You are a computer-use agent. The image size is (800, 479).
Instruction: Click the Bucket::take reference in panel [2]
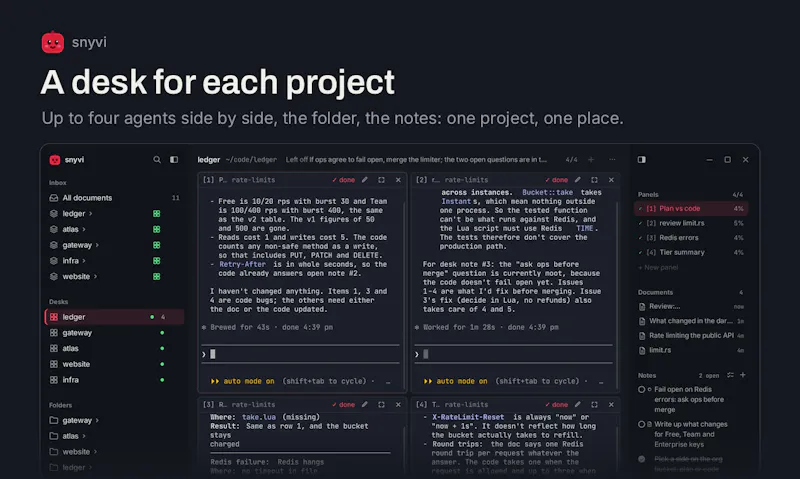point(547,192)
